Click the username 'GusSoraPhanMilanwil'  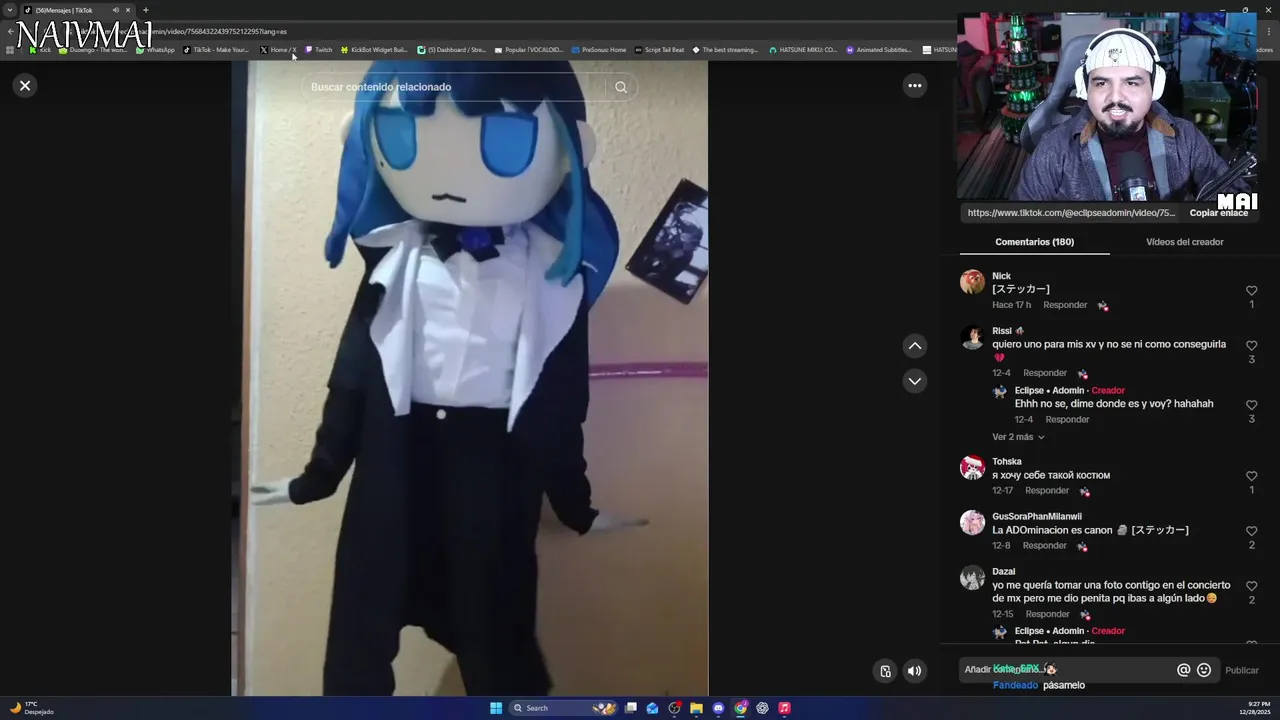click(1037, 517)
